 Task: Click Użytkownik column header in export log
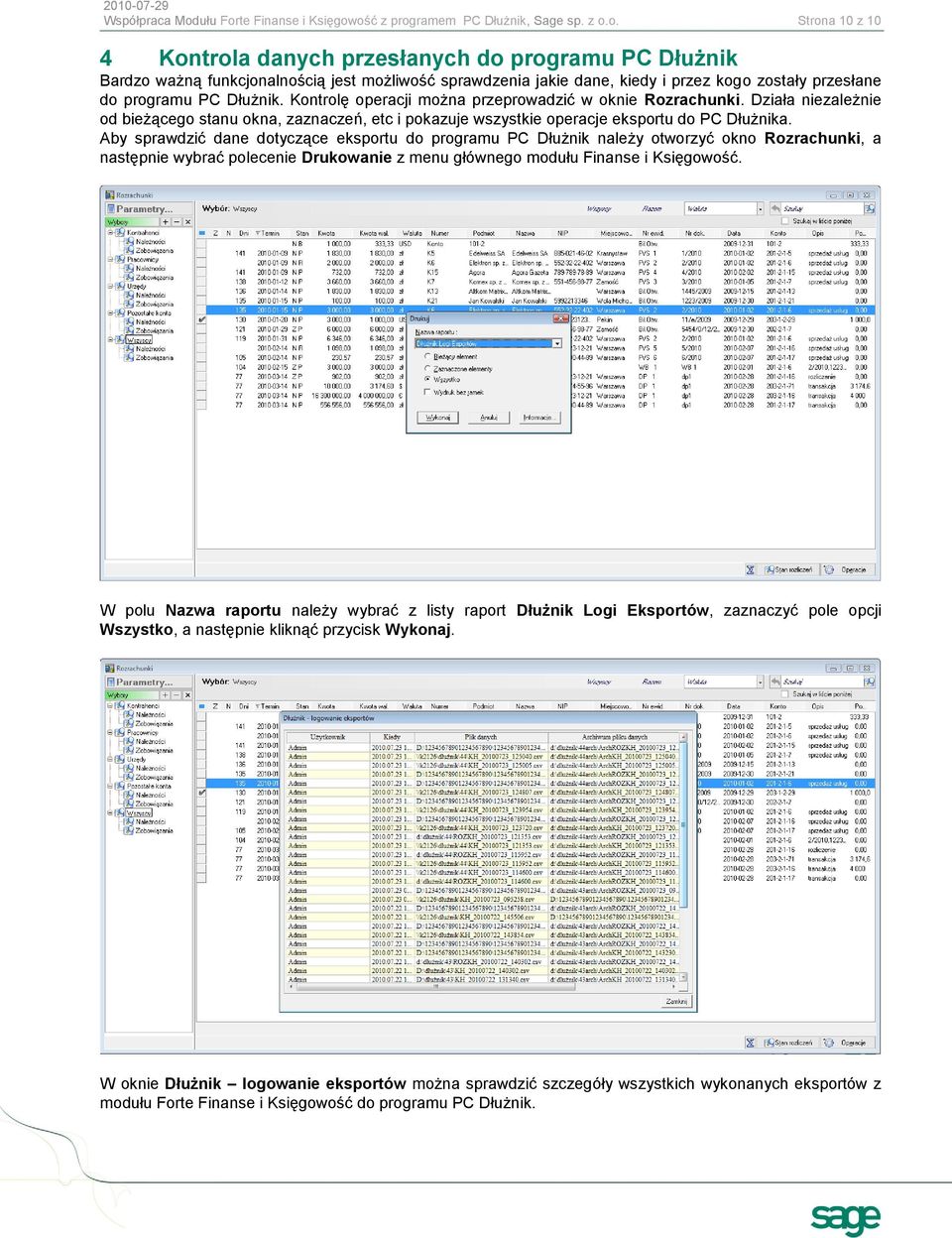click(x=328, y=737)
